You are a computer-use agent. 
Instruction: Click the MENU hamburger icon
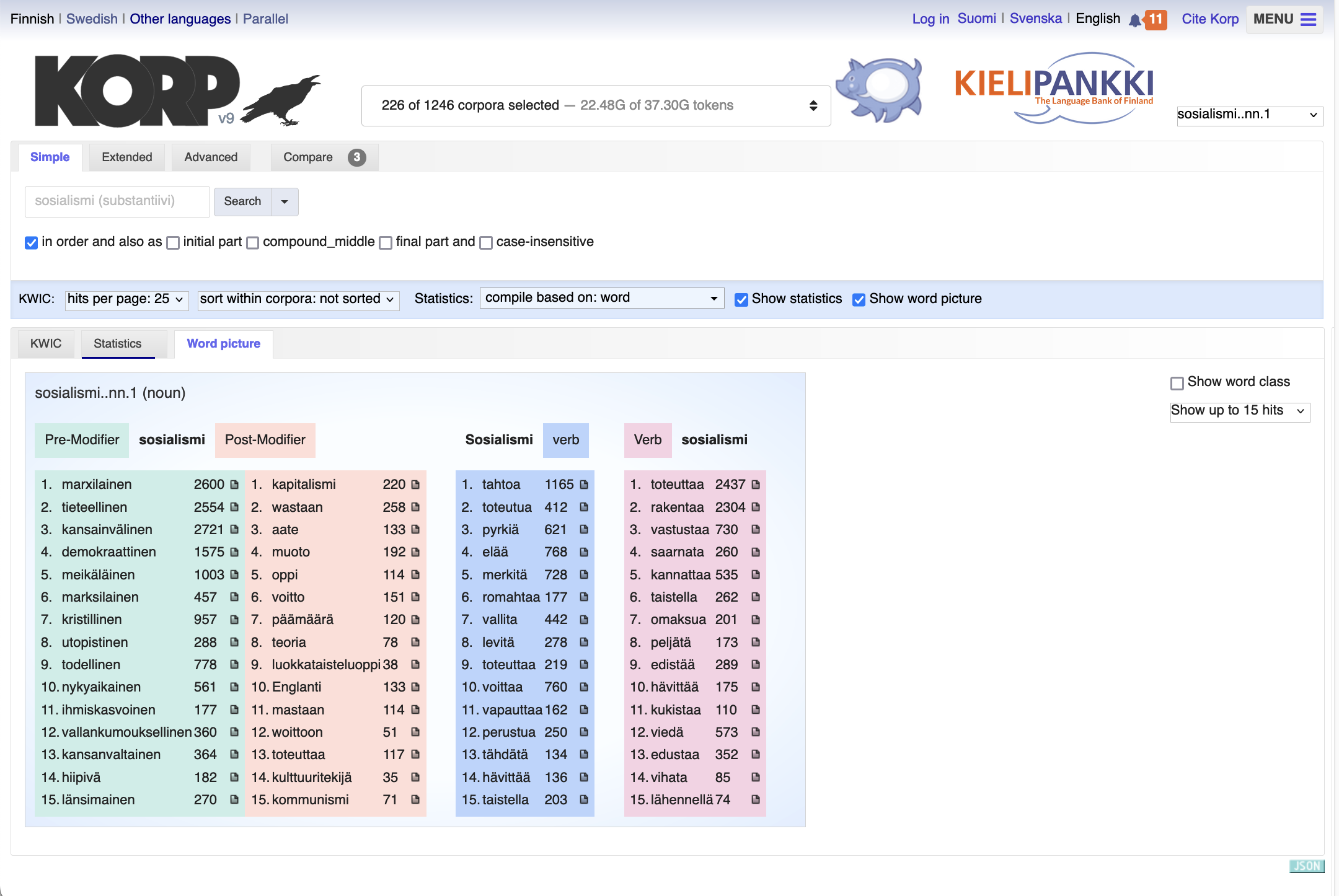click(x=1308, y=19)
